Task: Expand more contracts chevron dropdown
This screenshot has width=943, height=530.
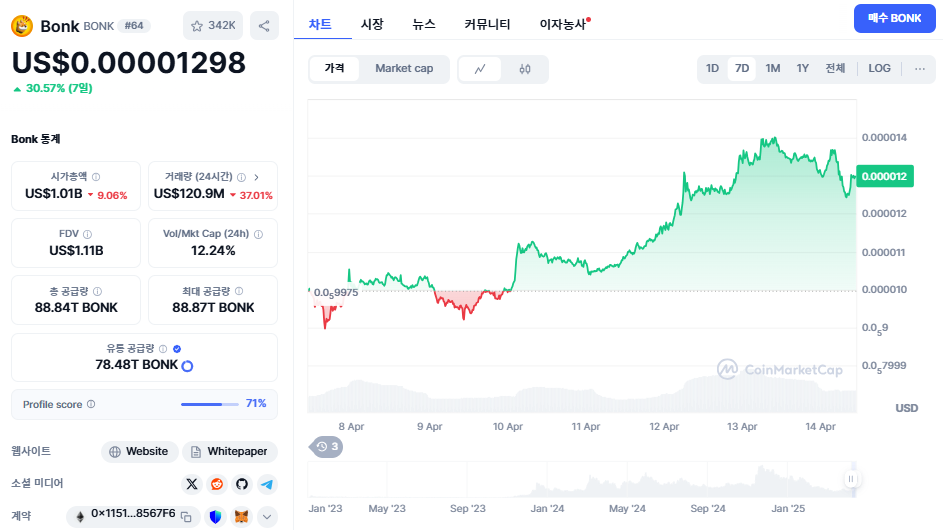Action: point(267,516)
